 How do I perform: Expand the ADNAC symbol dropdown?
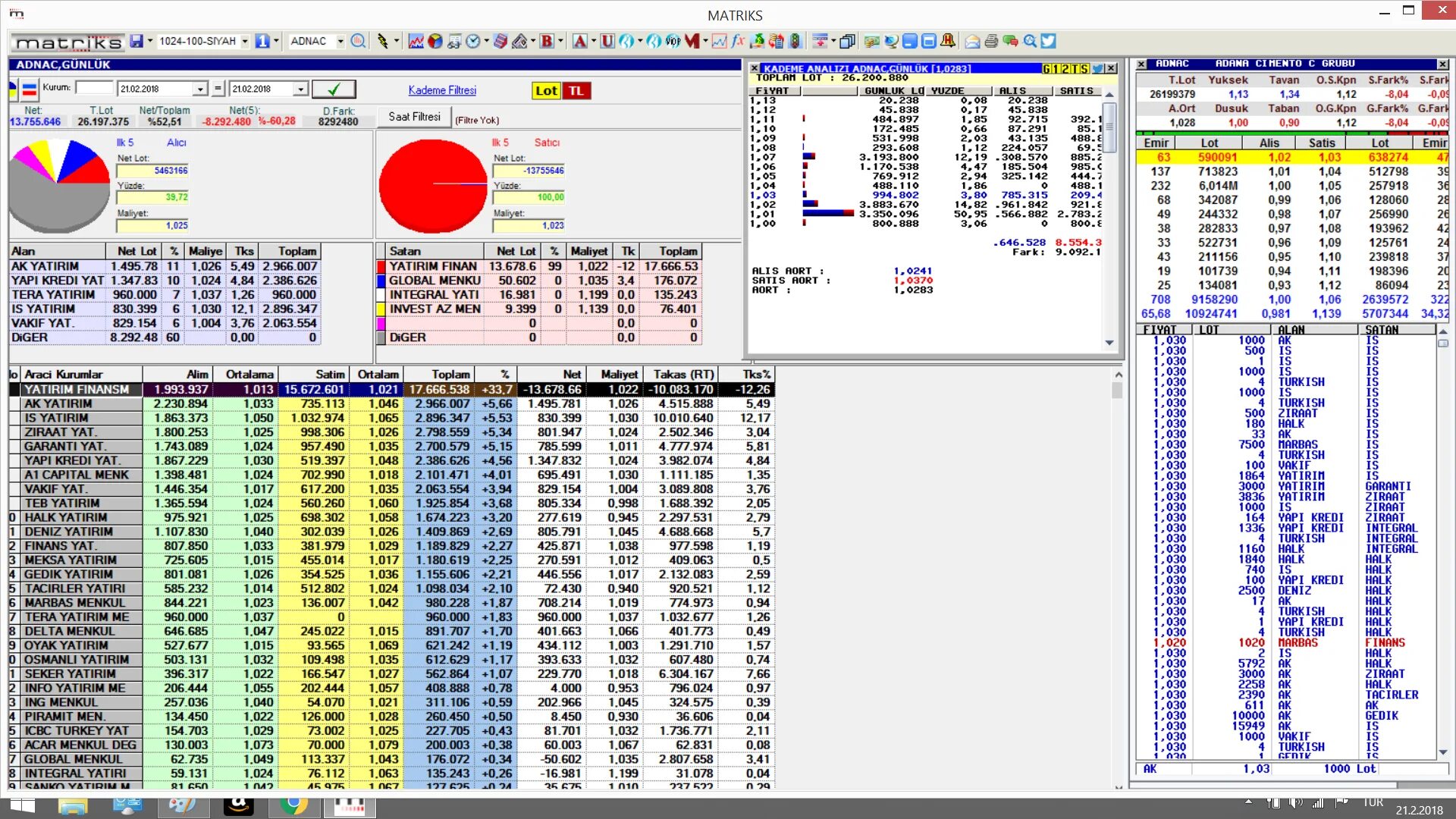[340, 41]
